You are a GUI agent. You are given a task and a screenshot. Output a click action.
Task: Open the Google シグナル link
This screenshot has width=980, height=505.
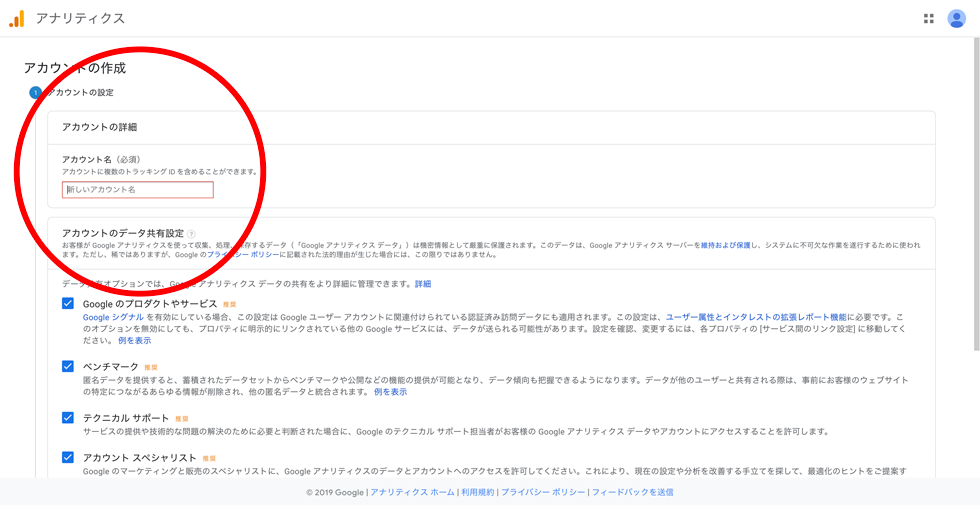coord(113,317)
